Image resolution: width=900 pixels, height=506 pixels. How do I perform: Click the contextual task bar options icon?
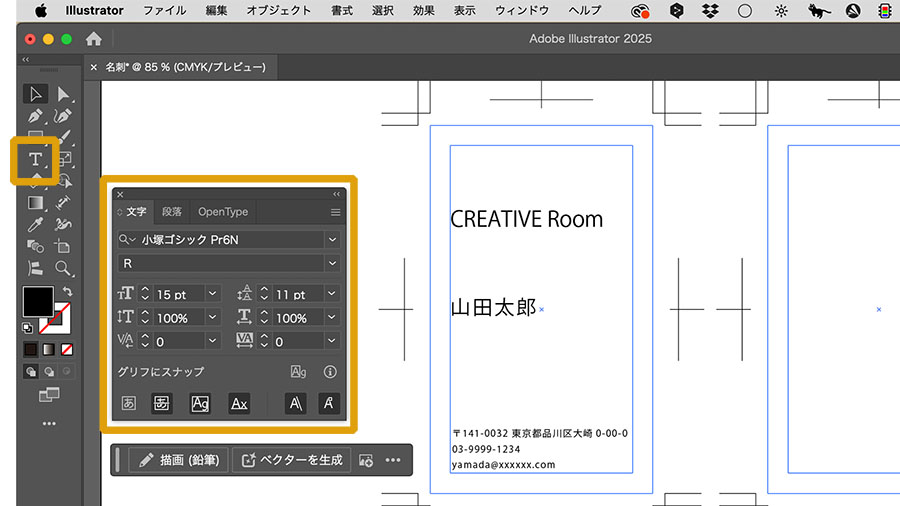pyautogui.click(x=366, y=460)
